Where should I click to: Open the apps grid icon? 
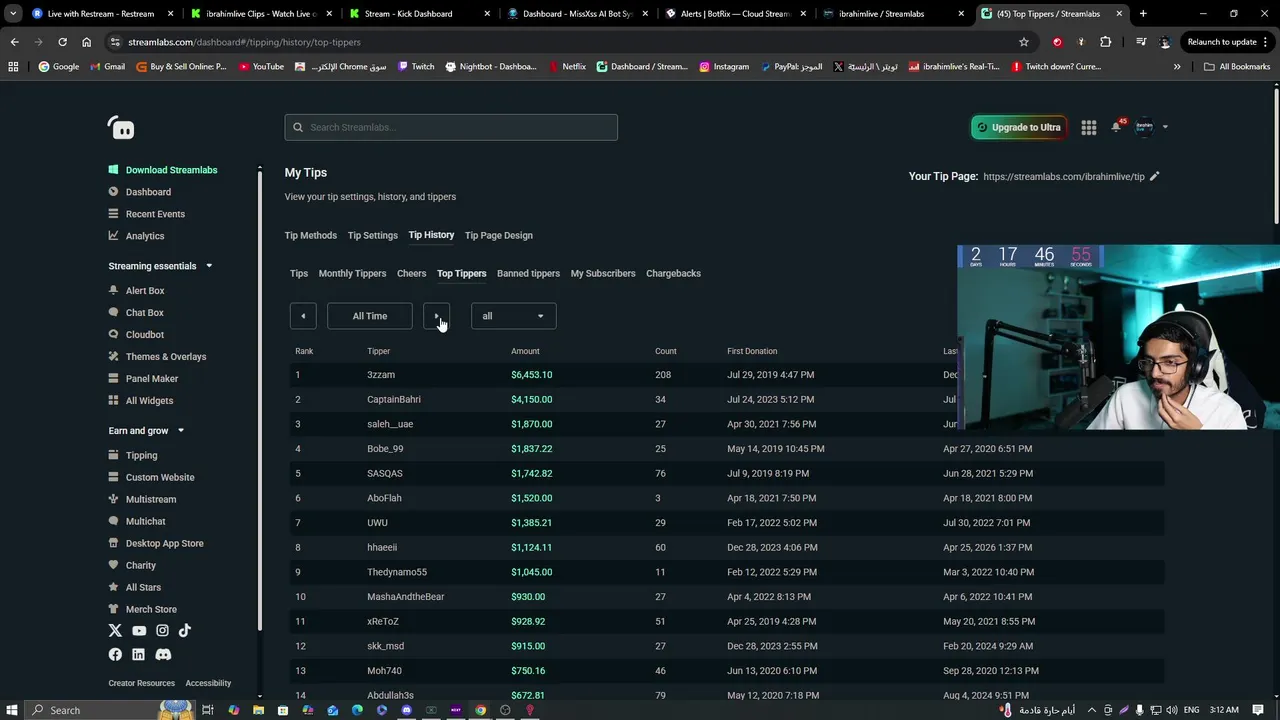click(1089, 127)
